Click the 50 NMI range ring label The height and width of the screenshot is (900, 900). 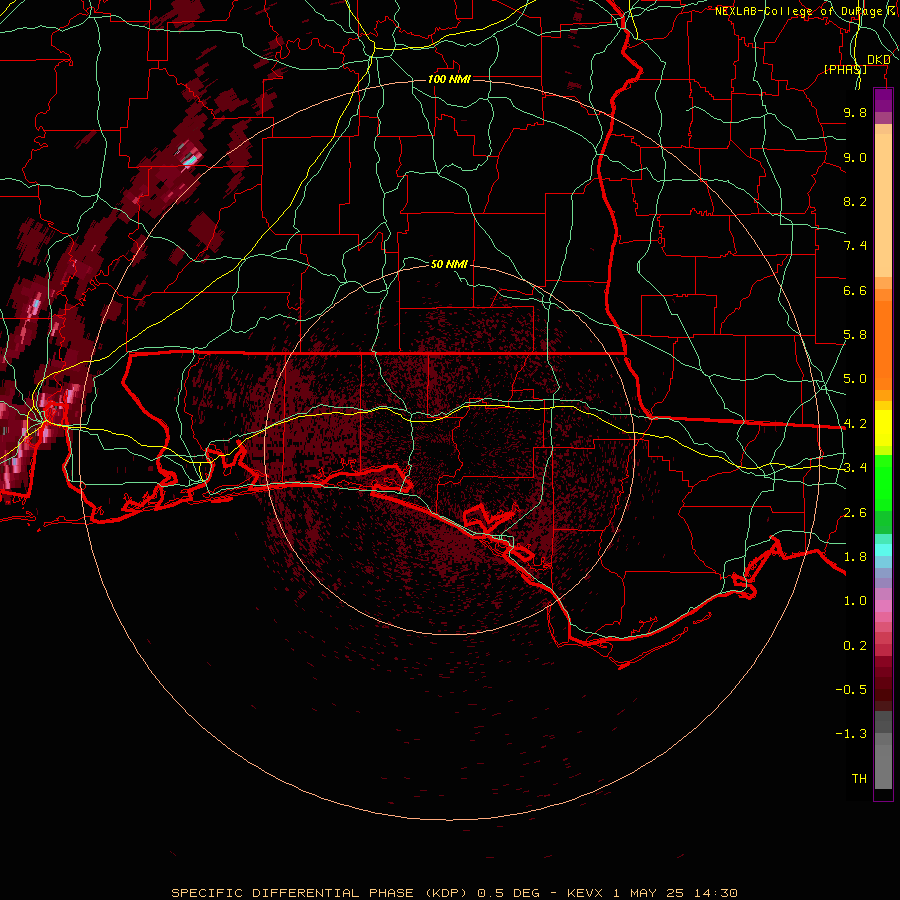tap(449, 264)
